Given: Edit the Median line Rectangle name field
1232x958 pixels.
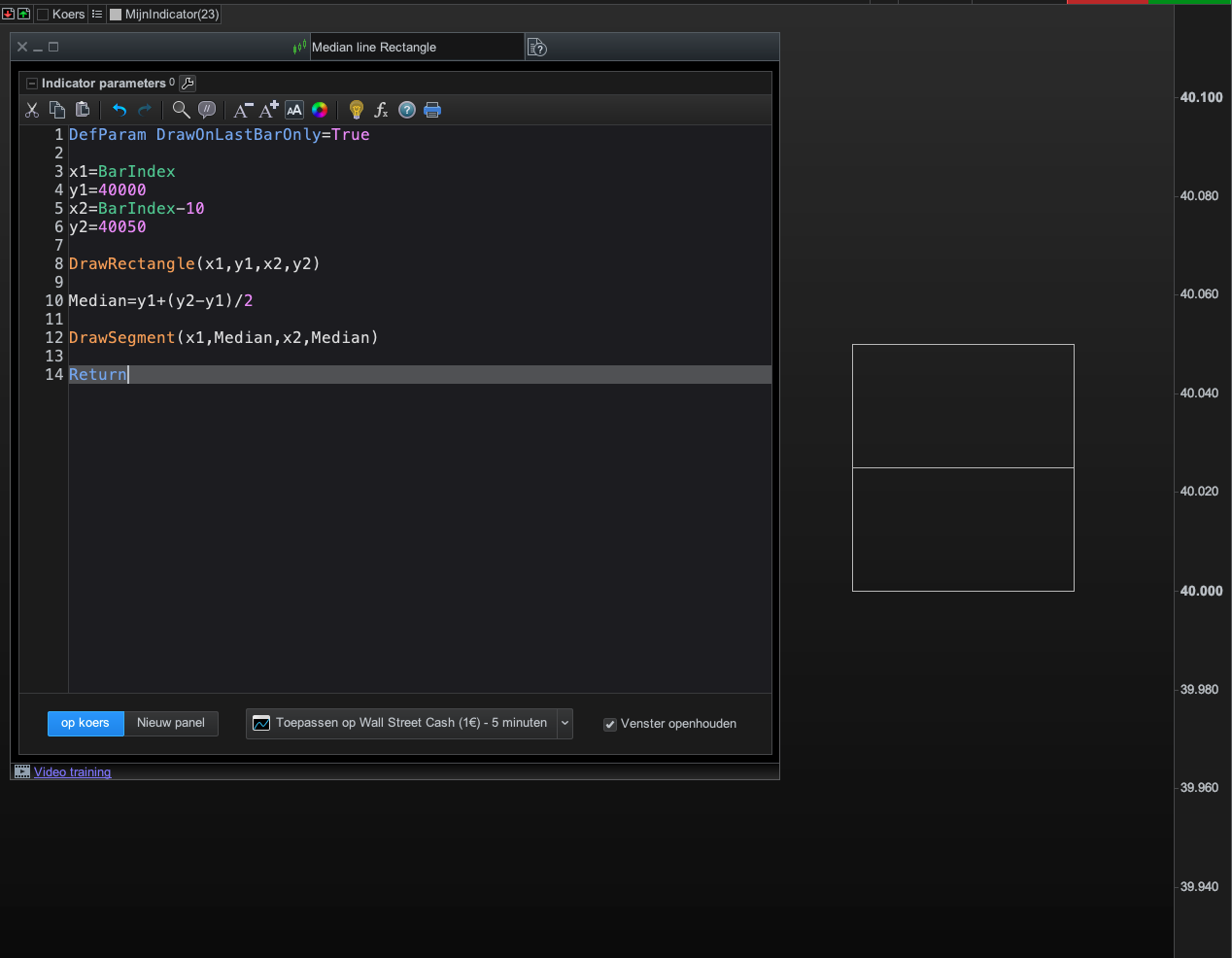Looking at the screenshot, I should (x=417, y=47).
